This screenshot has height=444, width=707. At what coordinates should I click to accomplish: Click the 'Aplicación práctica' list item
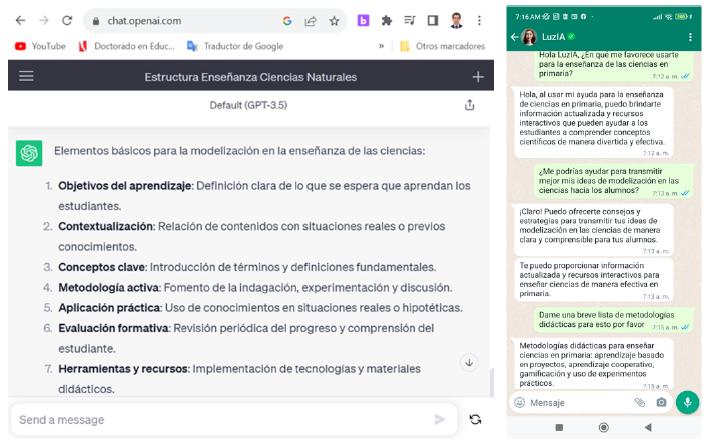coord(253,308)
